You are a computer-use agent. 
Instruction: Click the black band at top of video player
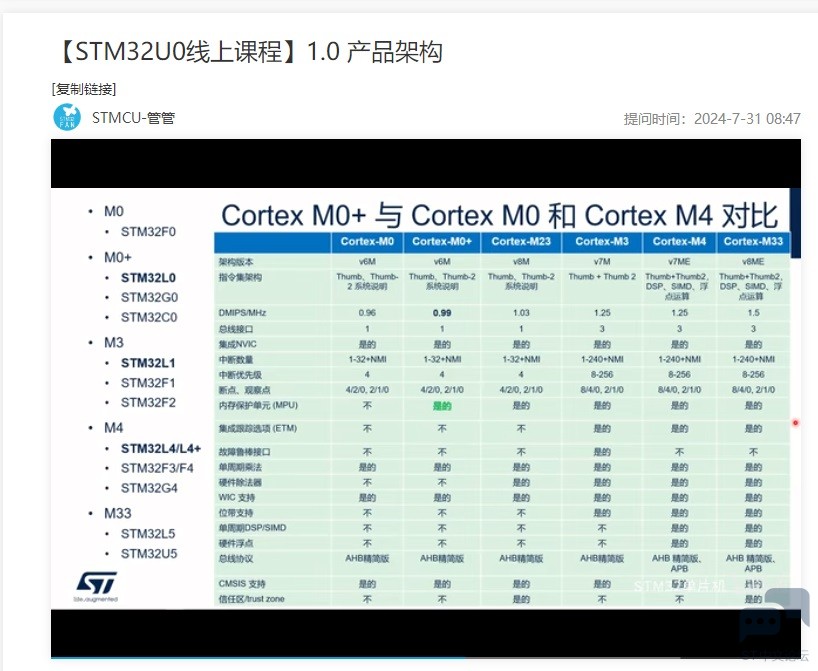click(x=426, y=163)
